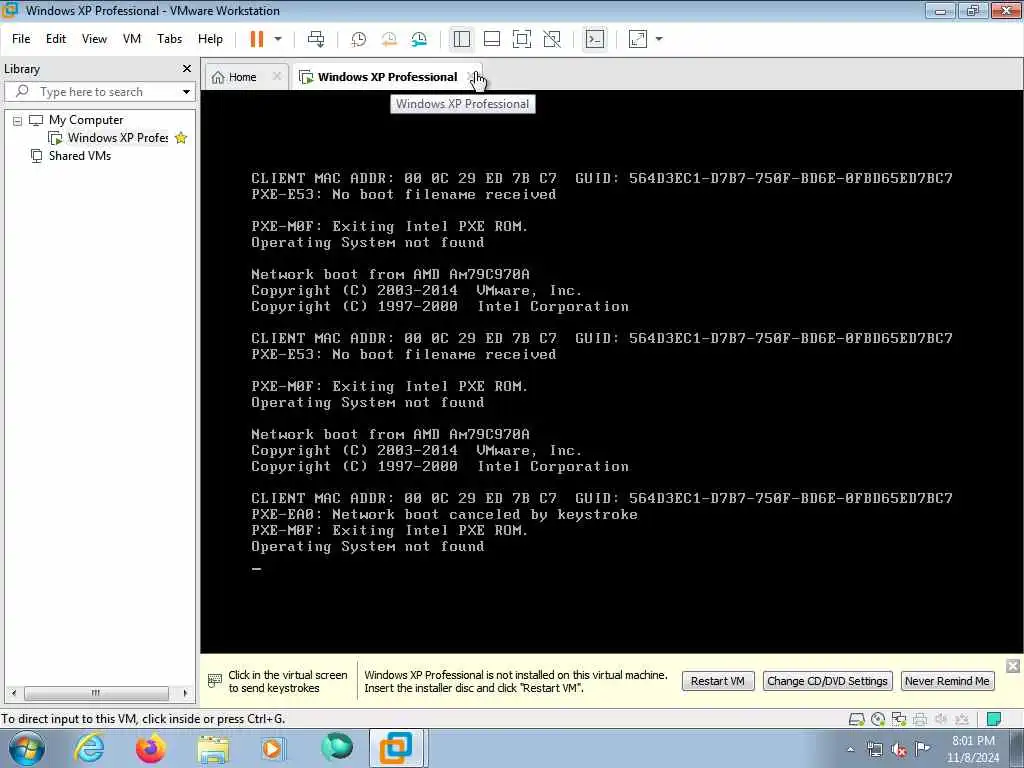Image resolution: width=1024 pixels, height=768 pixels.
Task: Click the CD/DVD drive status icon
Action: click(x=878, y=719)
